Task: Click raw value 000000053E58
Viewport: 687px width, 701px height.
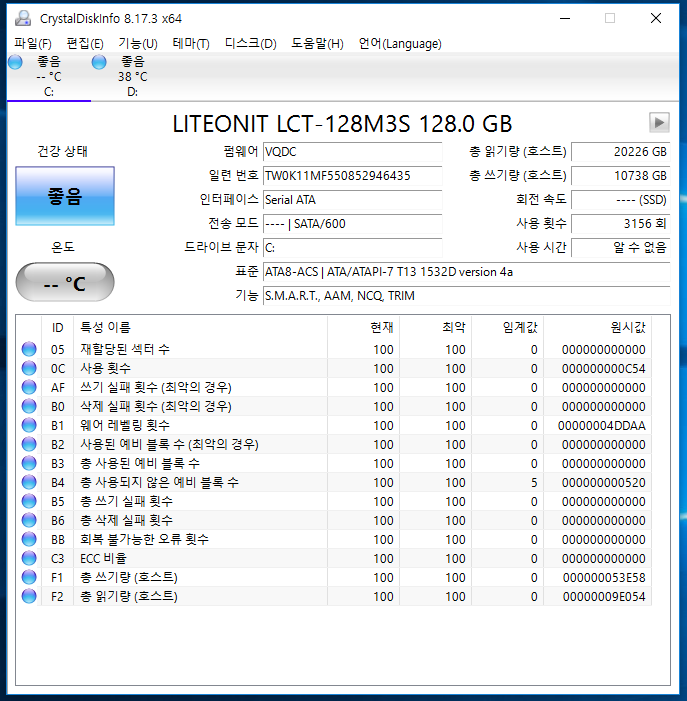Action: click(x=604, y=578)
